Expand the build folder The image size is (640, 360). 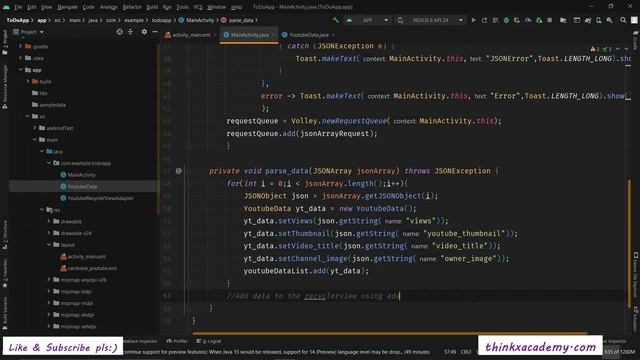28,81
